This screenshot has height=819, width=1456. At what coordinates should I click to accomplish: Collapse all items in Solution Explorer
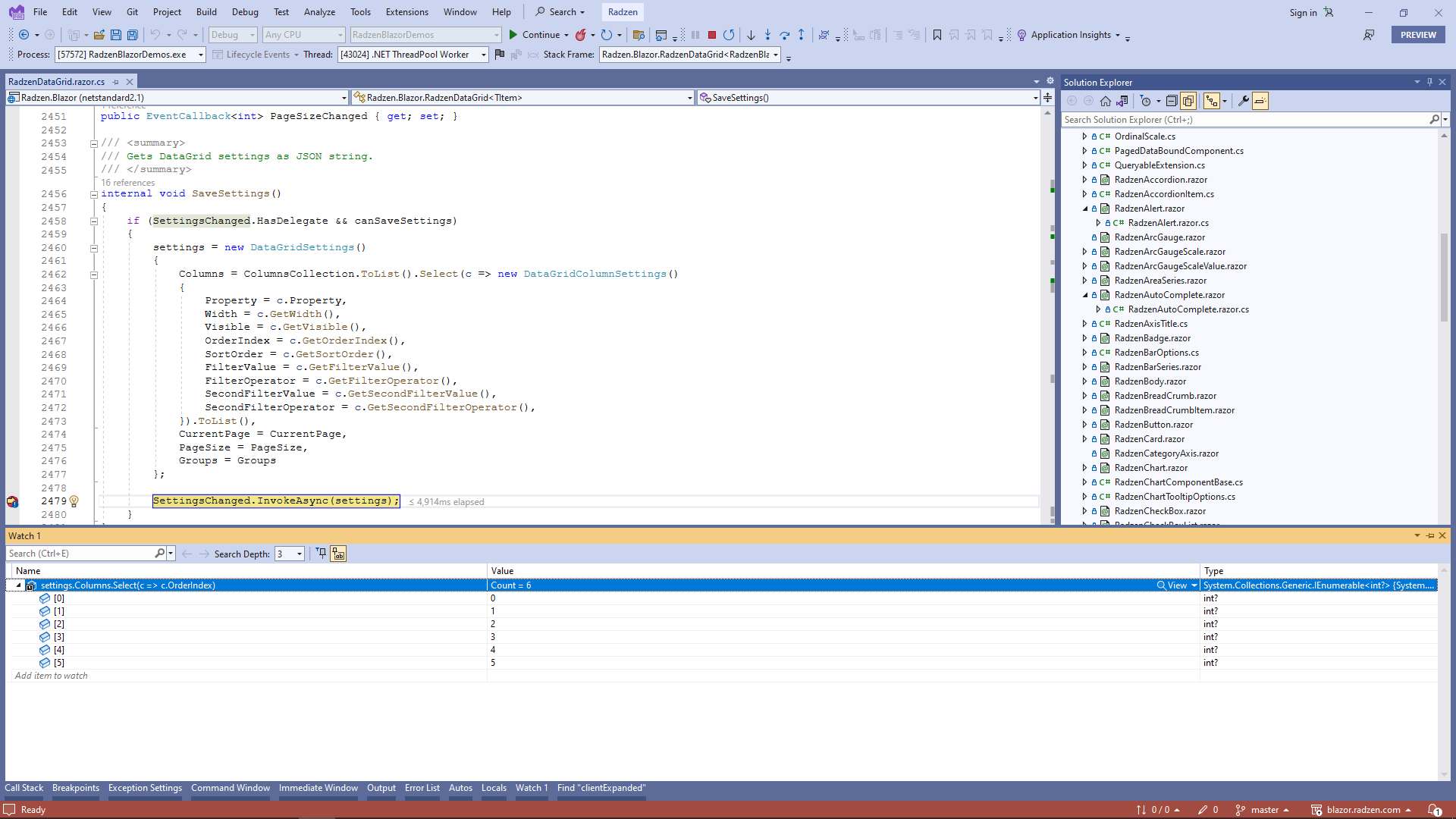pyautogui.click(x=1172, y=100)
